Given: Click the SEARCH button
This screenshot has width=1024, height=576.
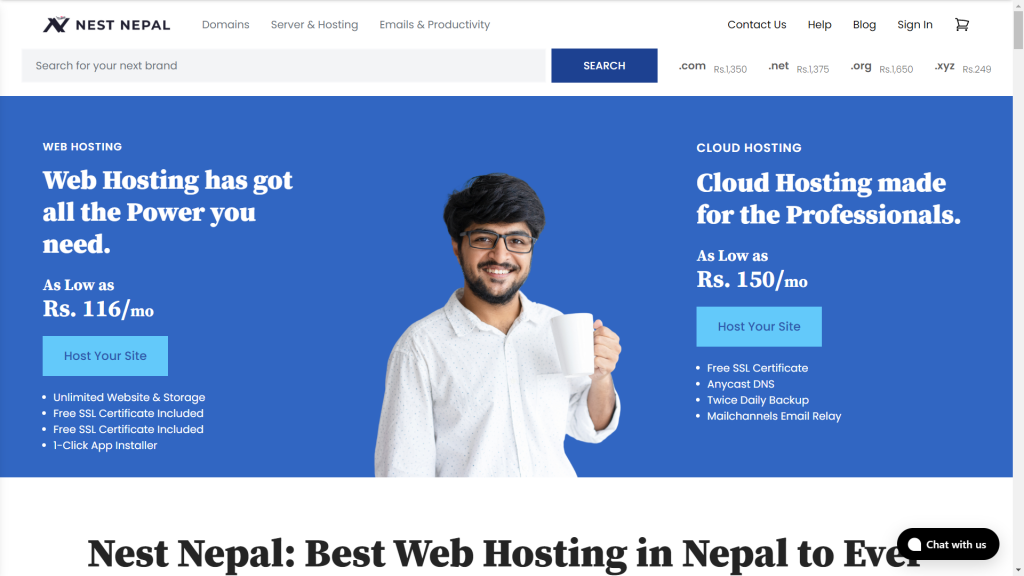Looking at the screenshot, I should coord(604,65).
